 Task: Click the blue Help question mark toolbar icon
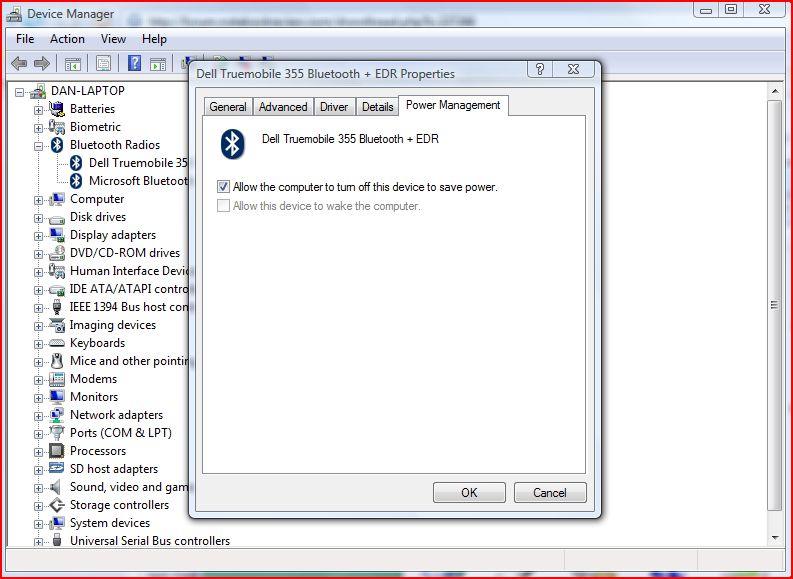[x=135, y=63]
